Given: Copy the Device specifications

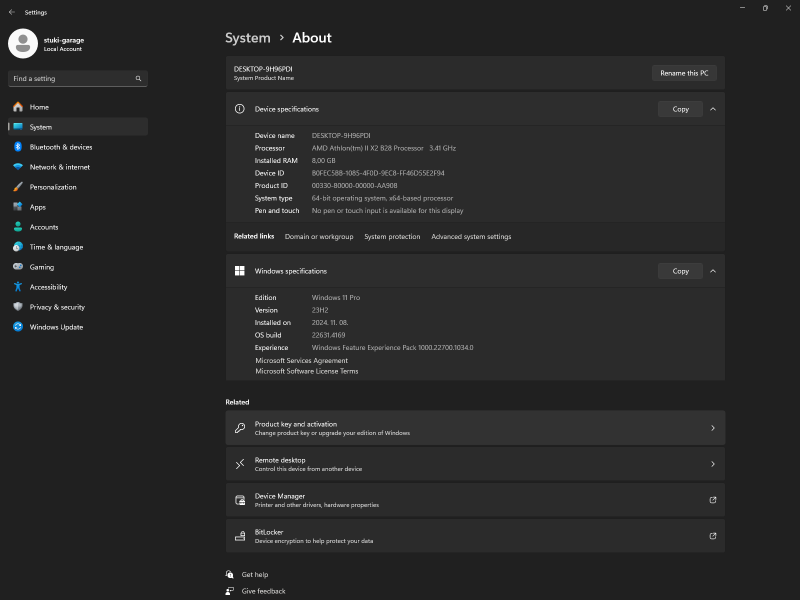Looking at the screenshot, I should [680, 109].
